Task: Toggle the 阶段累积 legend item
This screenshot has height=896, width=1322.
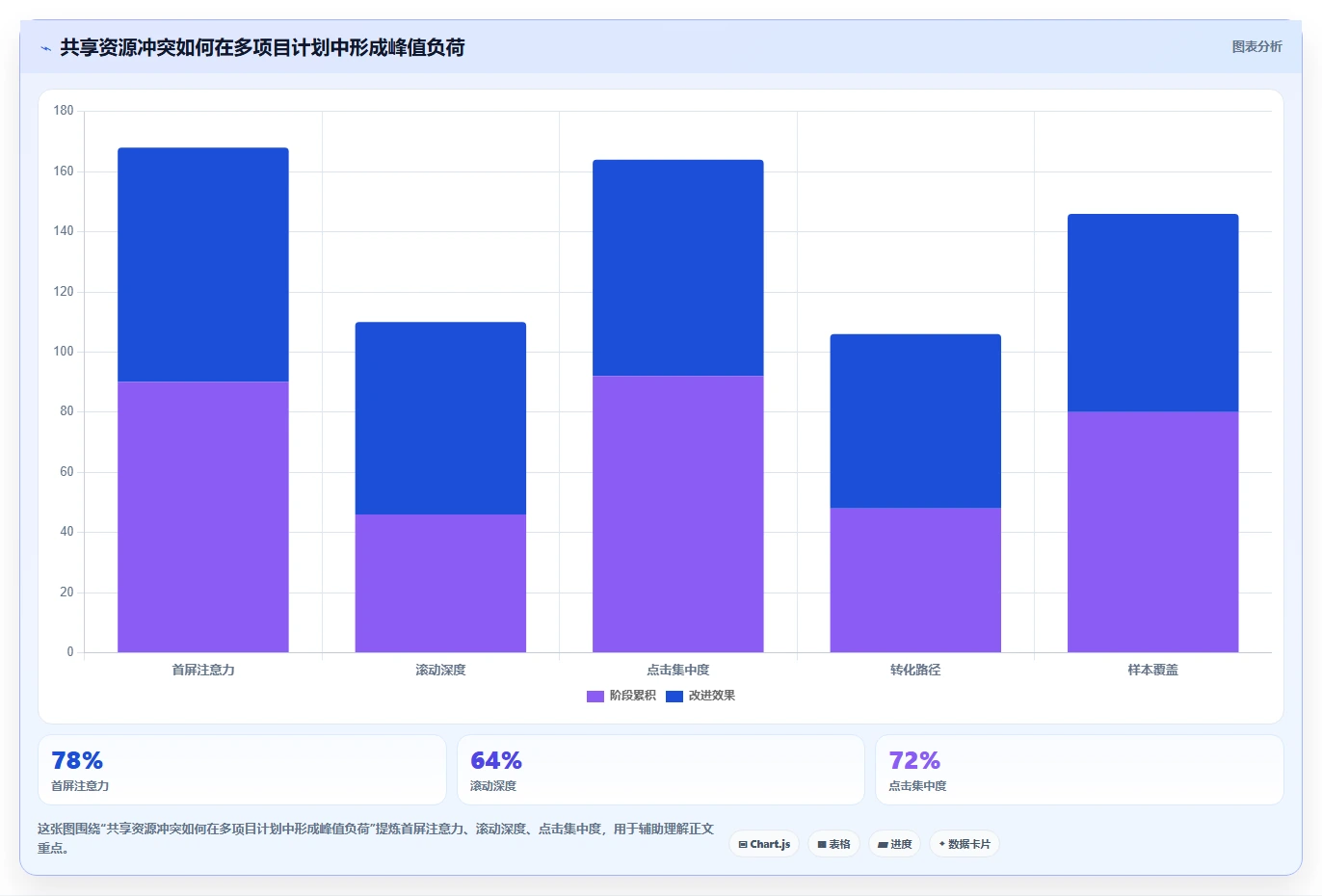Action: pyautogui.click(x=621, y=696)
